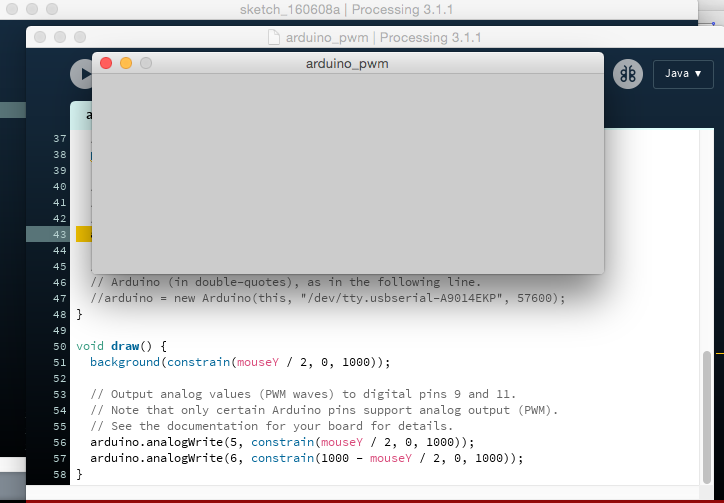The width and height of the screenshot is (724, 503).
Task: Click the sketch_160608a window title bar
Action: tap(346, 9)
